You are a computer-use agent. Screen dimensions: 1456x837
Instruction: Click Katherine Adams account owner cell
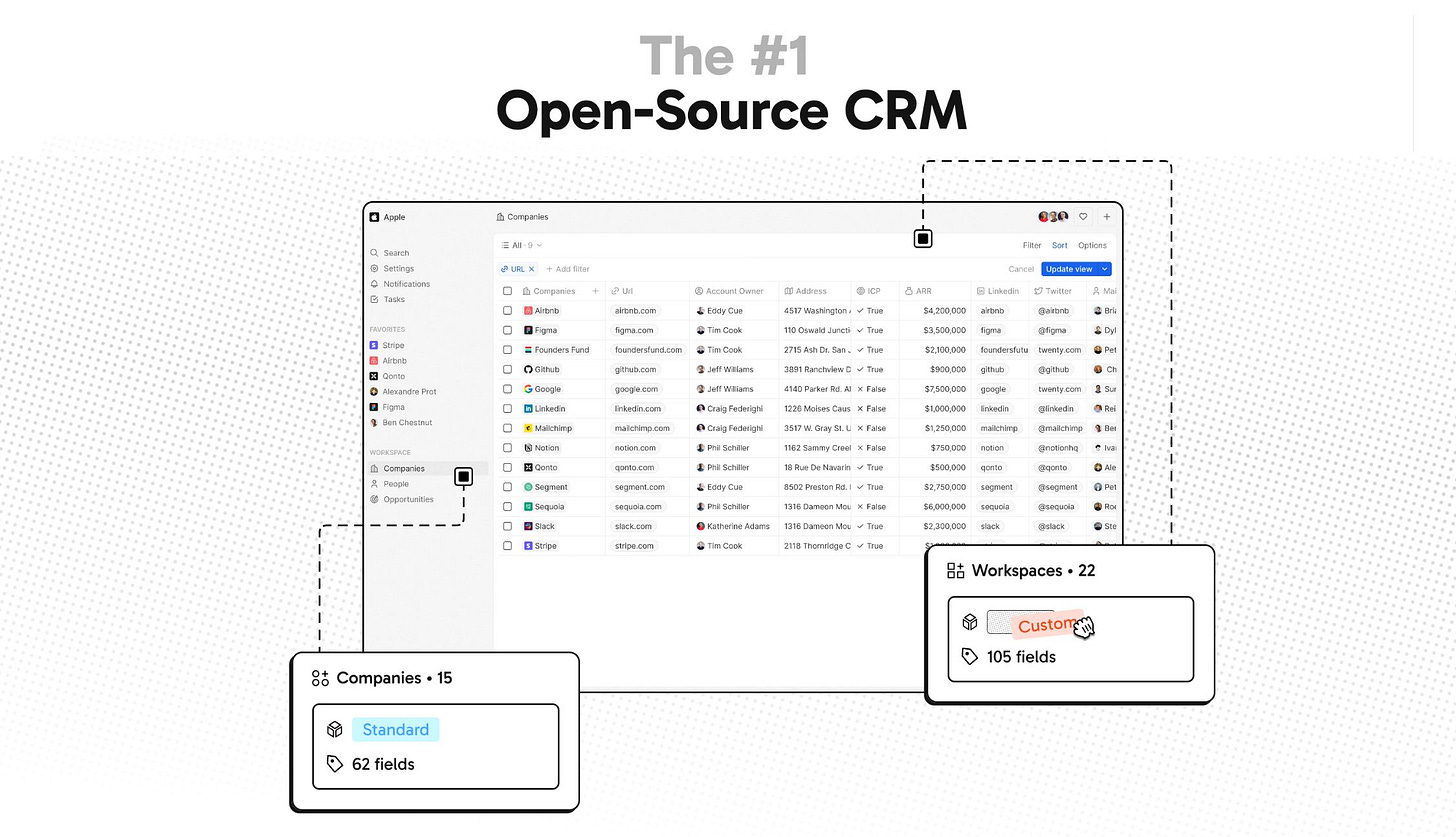click(734, 526)
